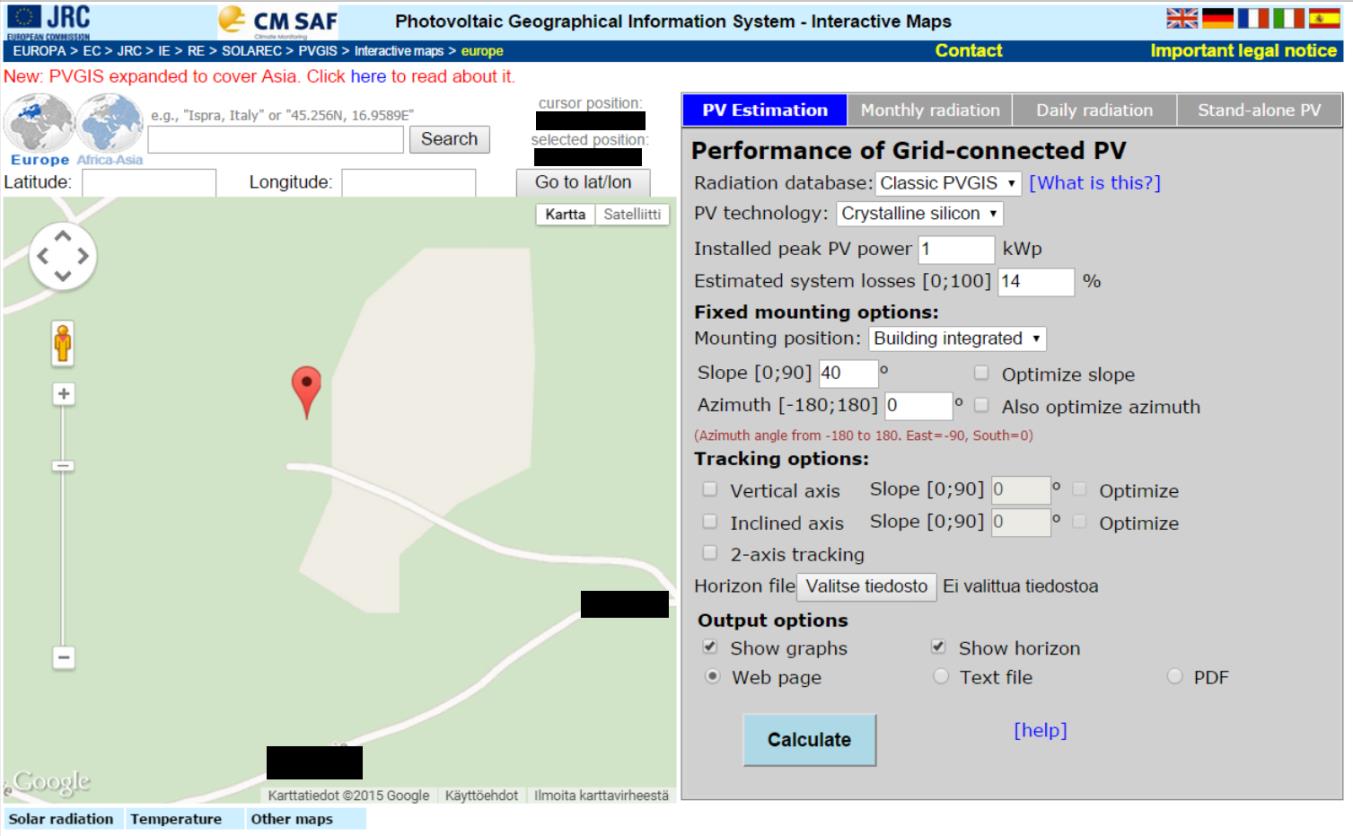Image resolution: width=1353 pixels, height=836 pixels.
Task: Select Text file output radio button
Action: [940, 677]
